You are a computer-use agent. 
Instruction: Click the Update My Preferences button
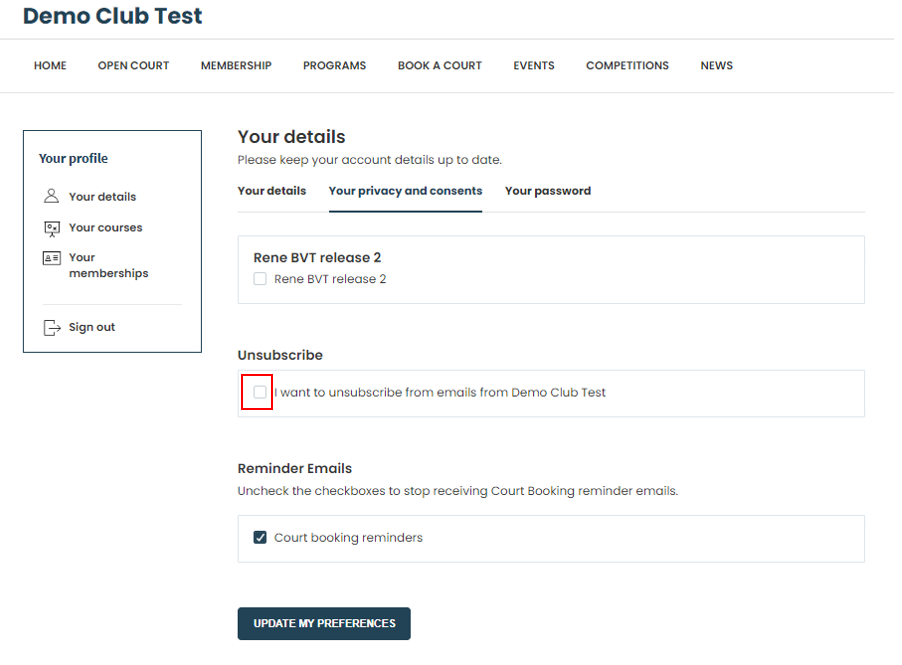coord(324,624)
